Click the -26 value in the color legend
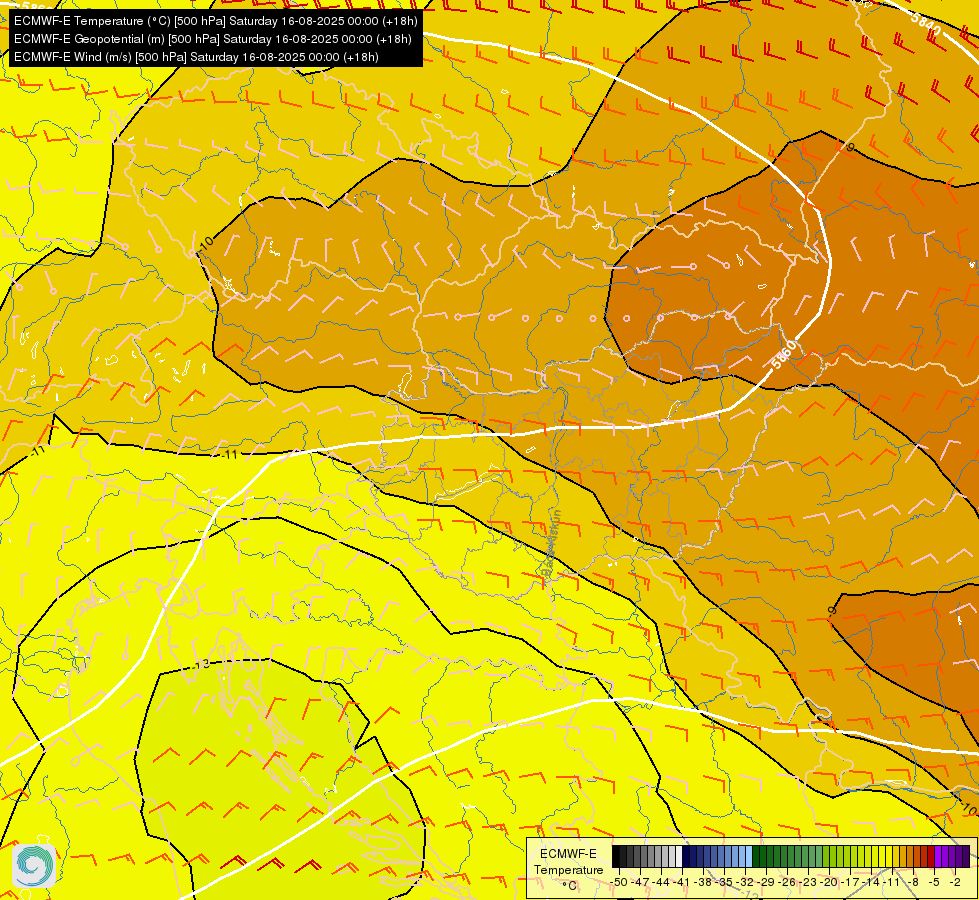This screenshot has width=979, height=900. point(787,883)
